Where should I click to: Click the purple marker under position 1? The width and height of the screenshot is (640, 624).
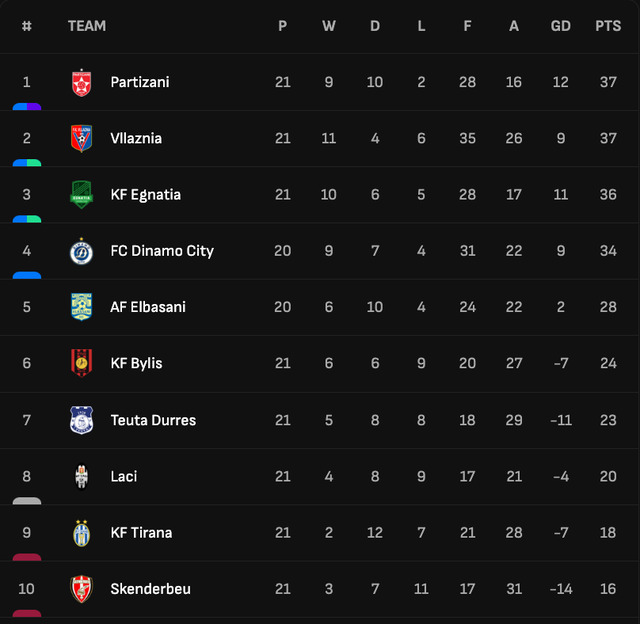tap(27, 106)
